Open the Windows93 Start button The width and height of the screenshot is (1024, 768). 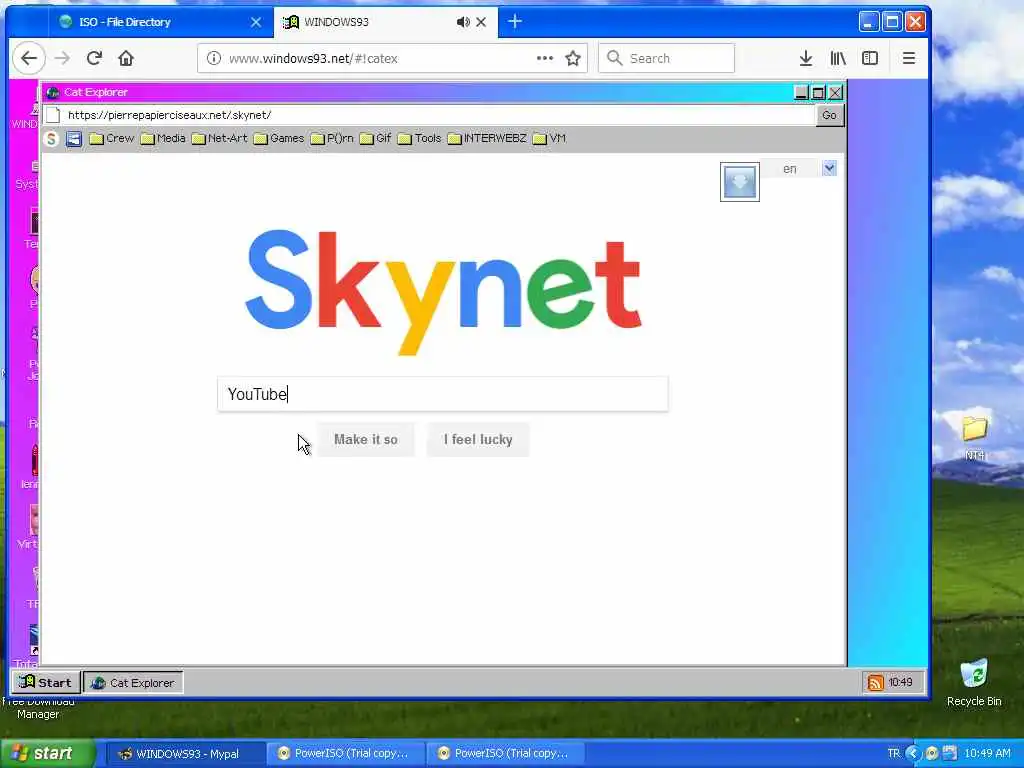[46, 682]
